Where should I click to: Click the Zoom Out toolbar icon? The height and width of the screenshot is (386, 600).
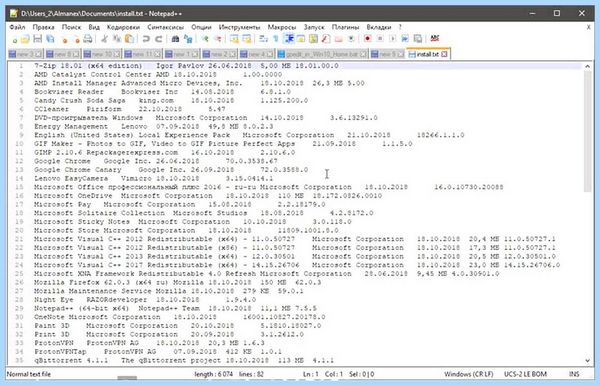click(x=218, y=39)
